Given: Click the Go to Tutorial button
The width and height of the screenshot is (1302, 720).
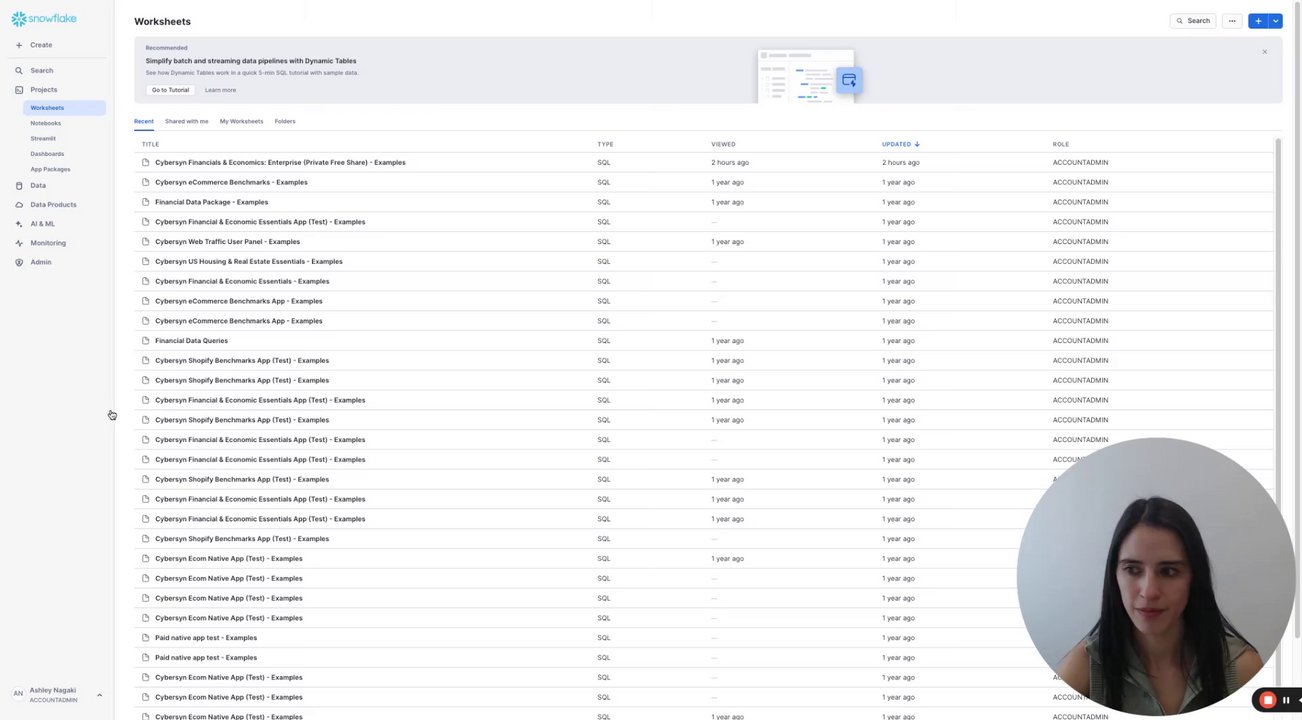Looking at the screenshot, I should 170,90.
